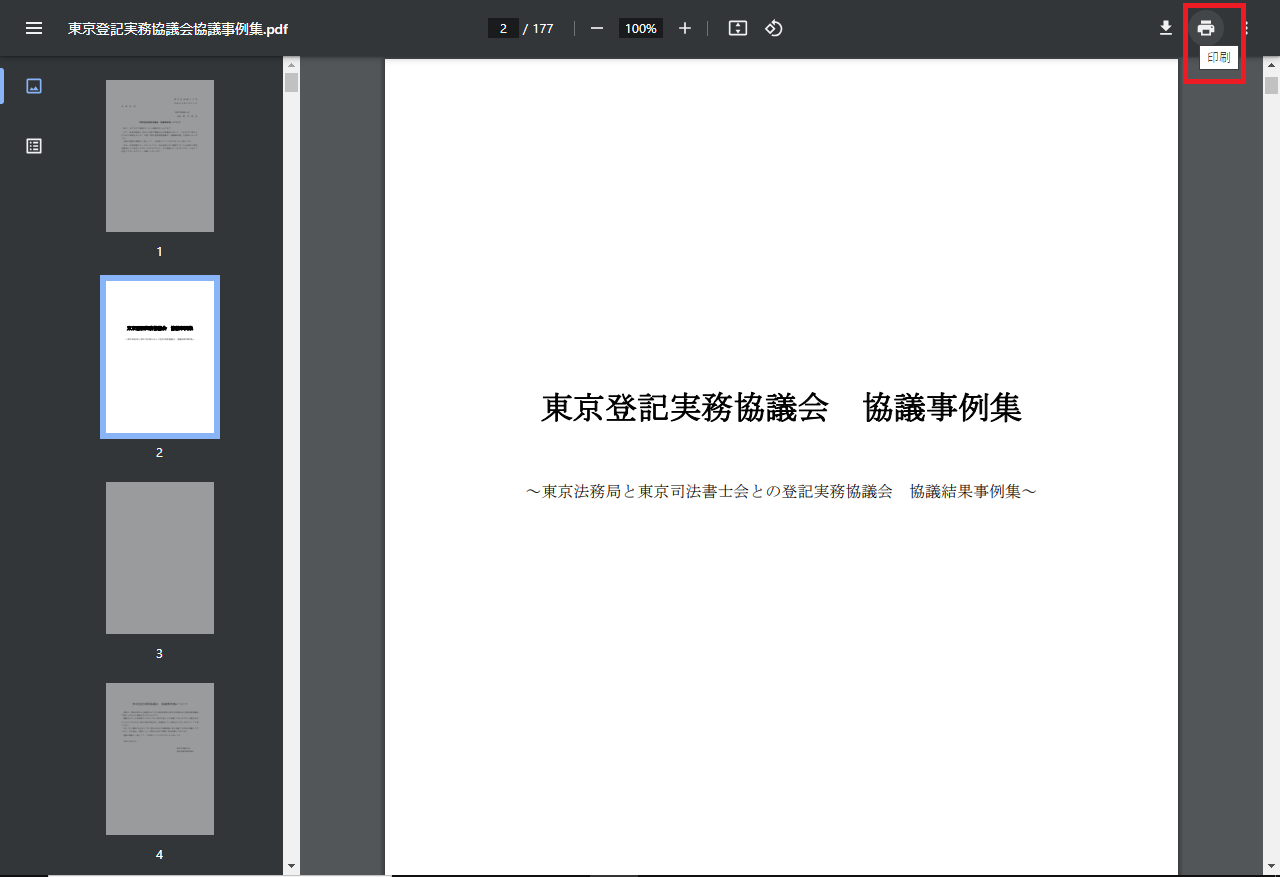Image resolution: width=1280 pixels, height=877 pixels.
Task: Open page 1 thumbnail
Action: (x=160, y=156)
